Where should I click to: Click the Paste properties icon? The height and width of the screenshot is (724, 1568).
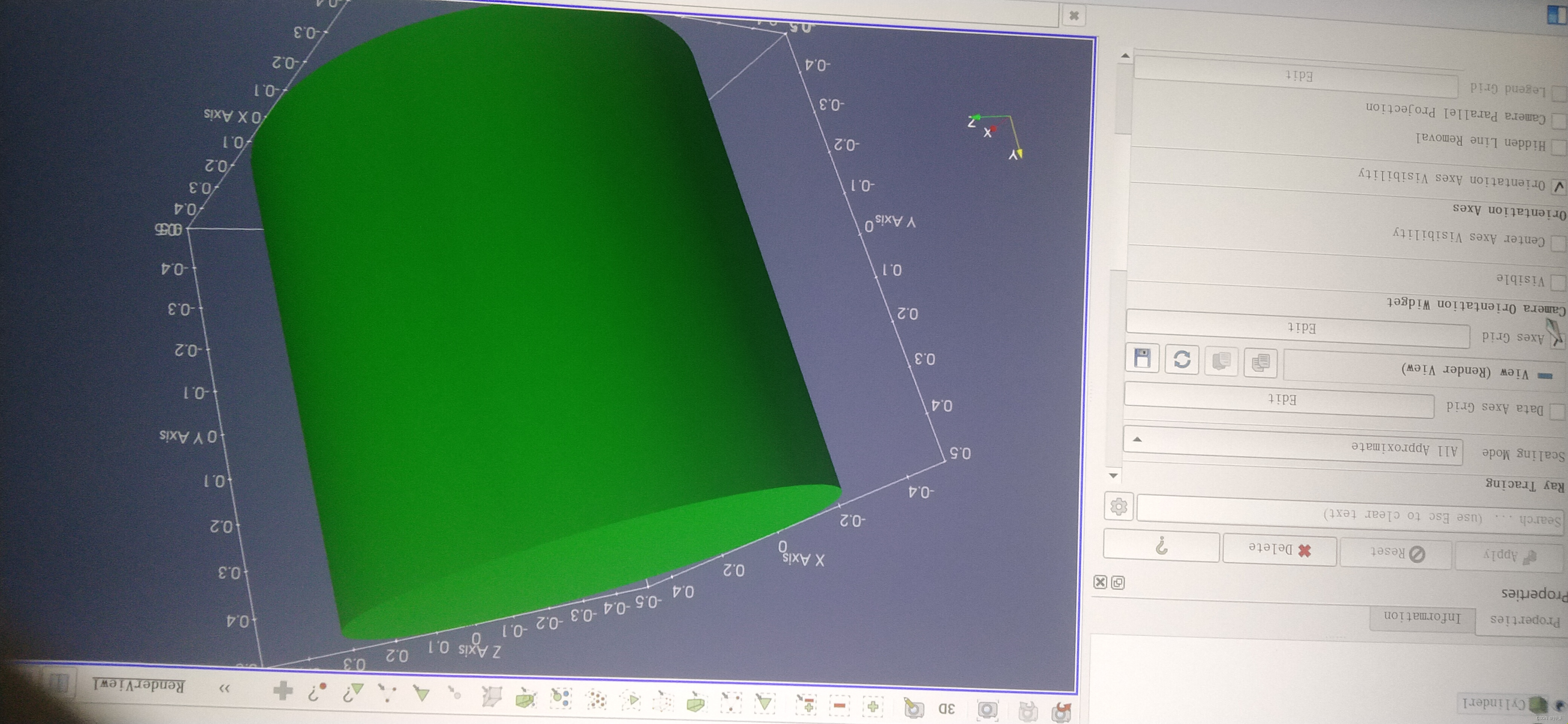click(1221, 361)
